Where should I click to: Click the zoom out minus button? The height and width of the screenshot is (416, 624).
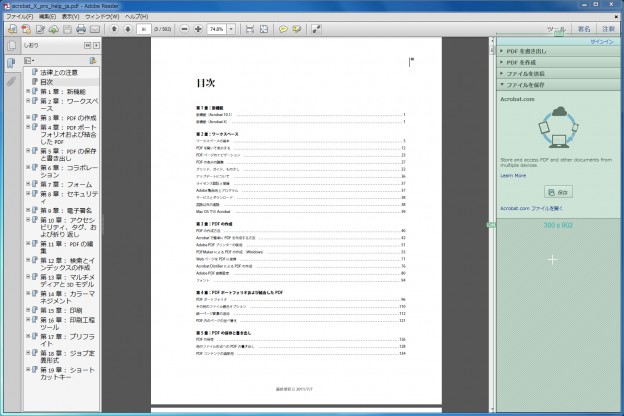click(x=184, y=29)
